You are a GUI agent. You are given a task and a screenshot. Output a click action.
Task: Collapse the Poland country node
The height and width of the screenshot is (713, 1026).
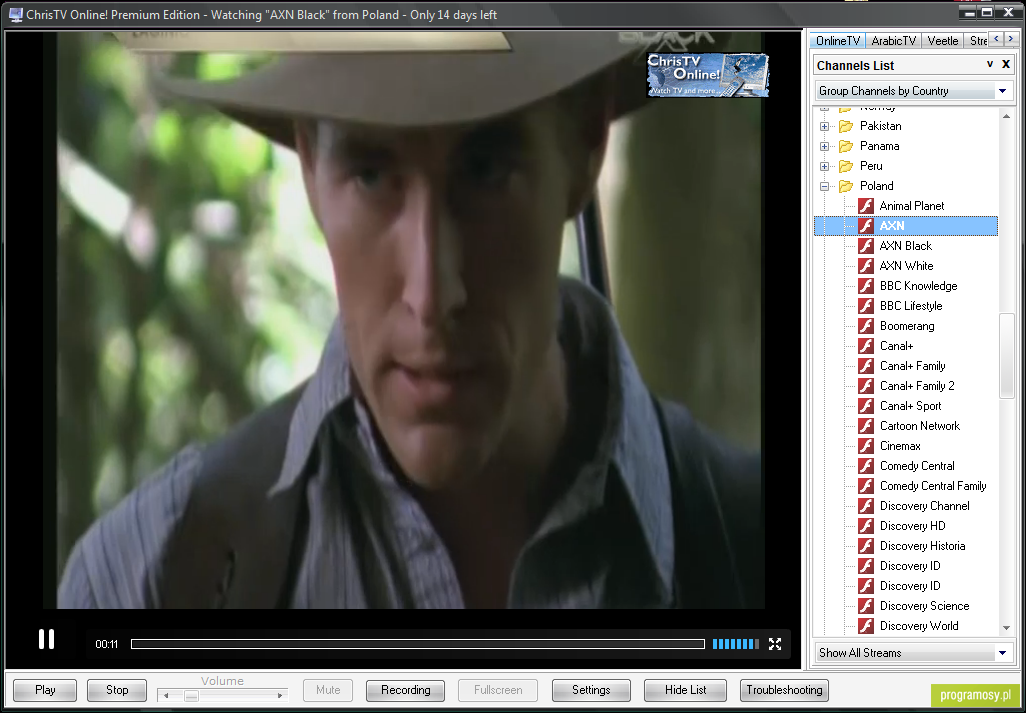[824, 186]
